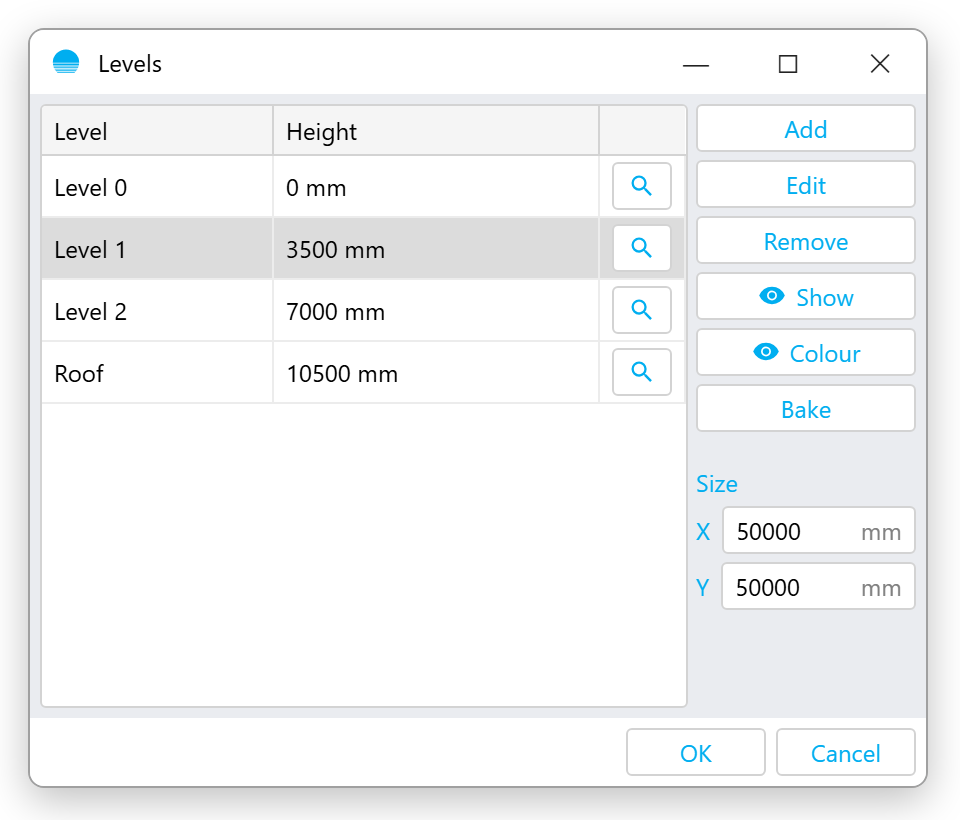Toggle the Show levels visibility button
Screen dimensions: 960x820
806,296
